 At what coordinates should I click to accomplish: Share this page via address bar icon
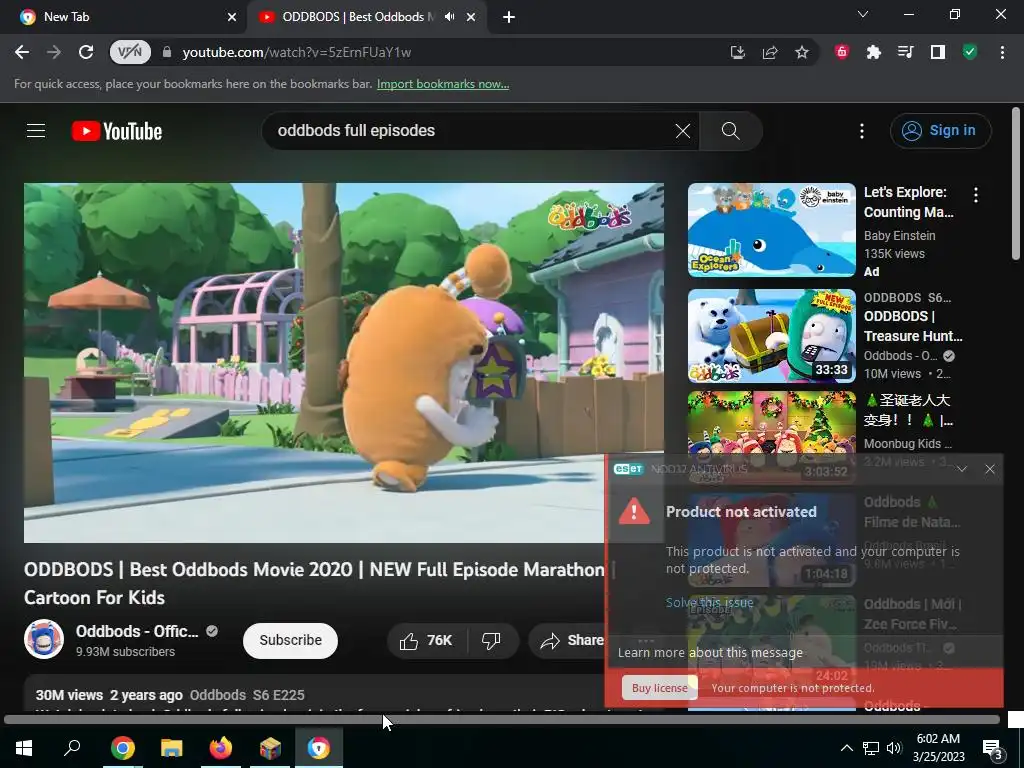point(770,52)
